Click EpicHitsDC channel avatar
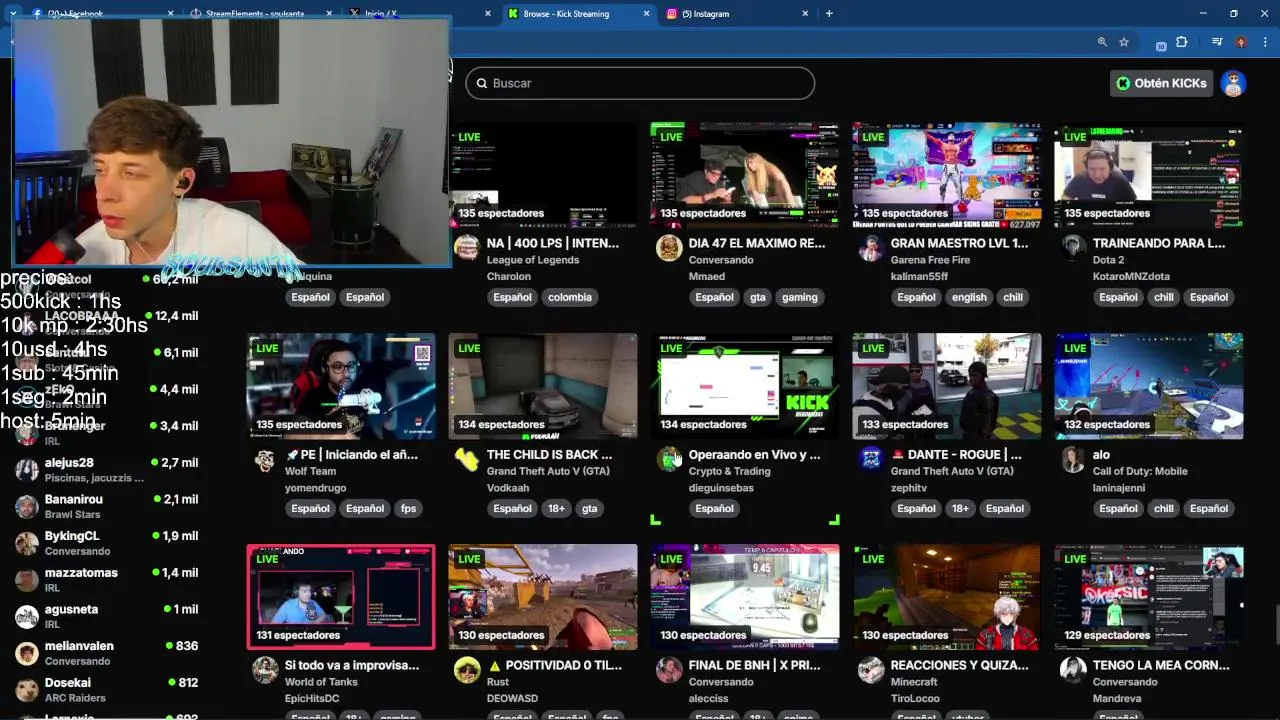This screenshot has height=720, width=1280. pos(265,670)
